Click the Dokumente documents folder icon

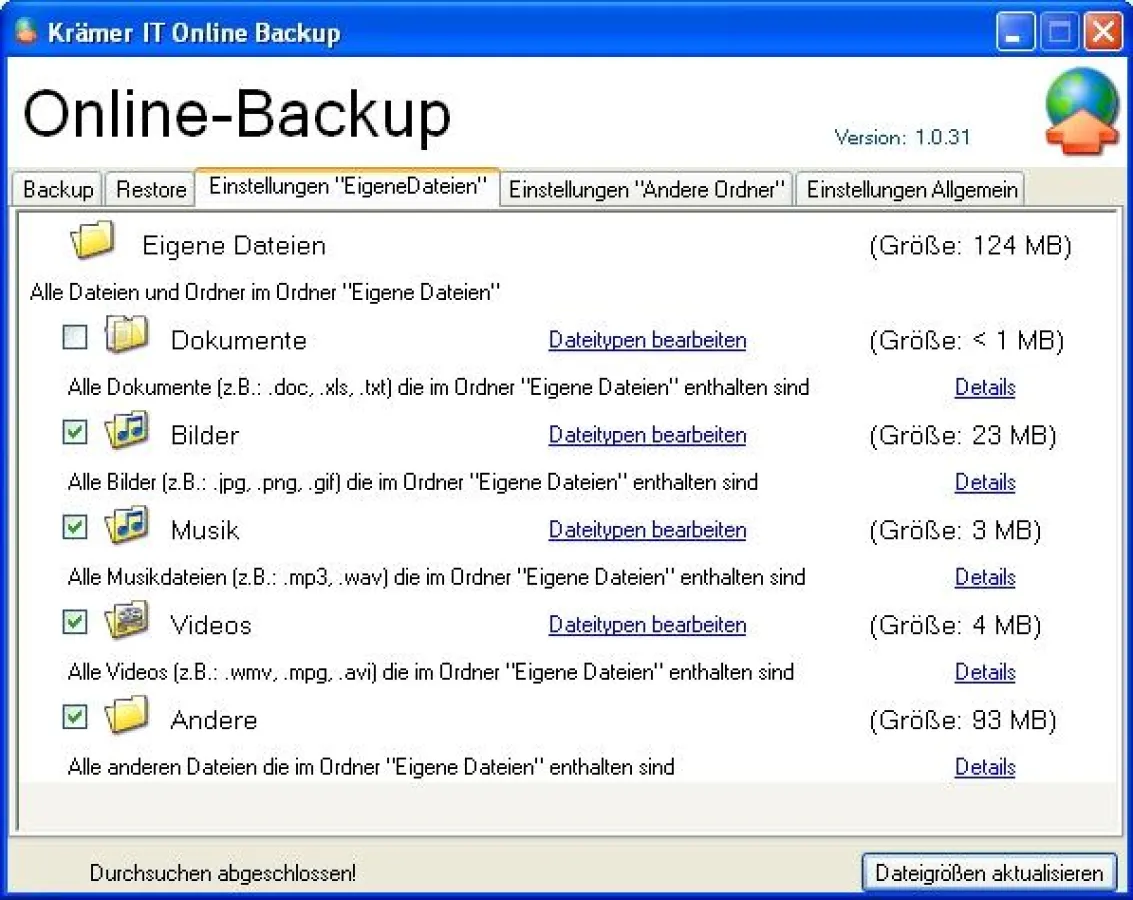(x=126, y=335)
